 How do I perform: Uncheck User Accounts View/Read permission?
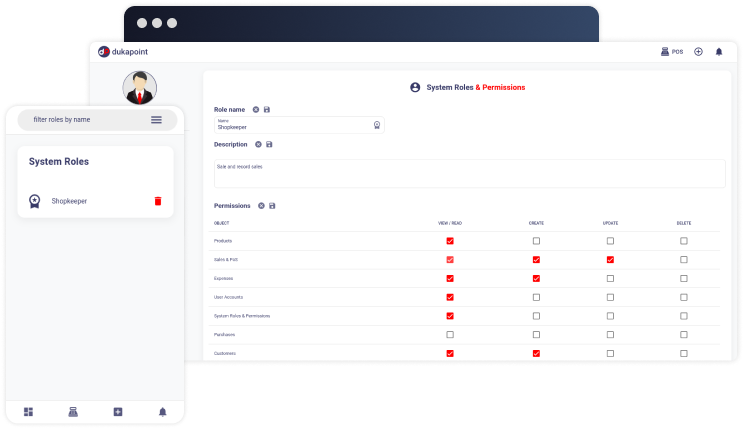(x=450, y=297)
